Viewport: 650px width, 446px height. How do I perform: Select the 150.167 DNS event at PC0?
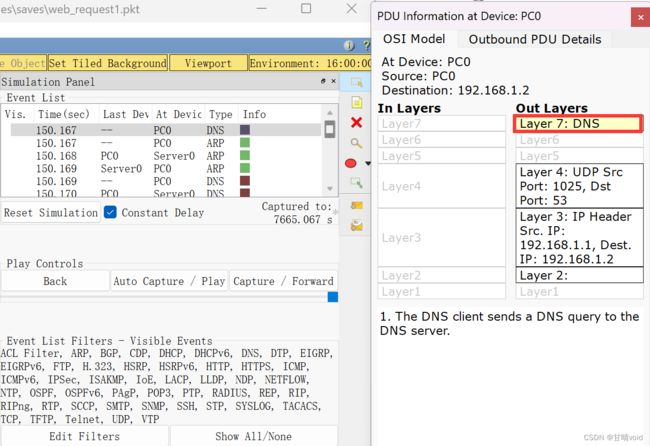coord(166,130)
